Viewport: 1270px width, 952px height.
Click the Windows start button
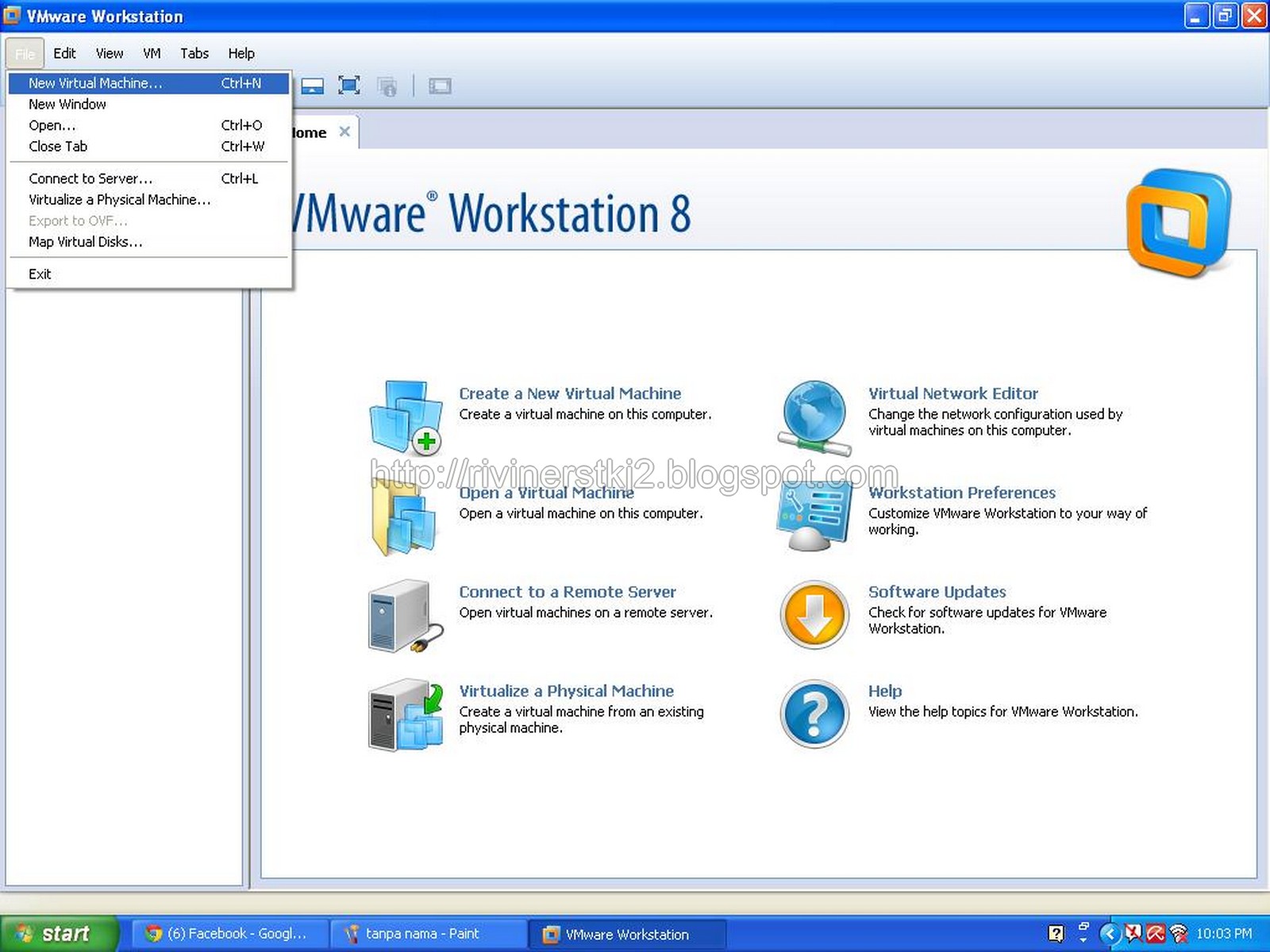coord(59,934)
